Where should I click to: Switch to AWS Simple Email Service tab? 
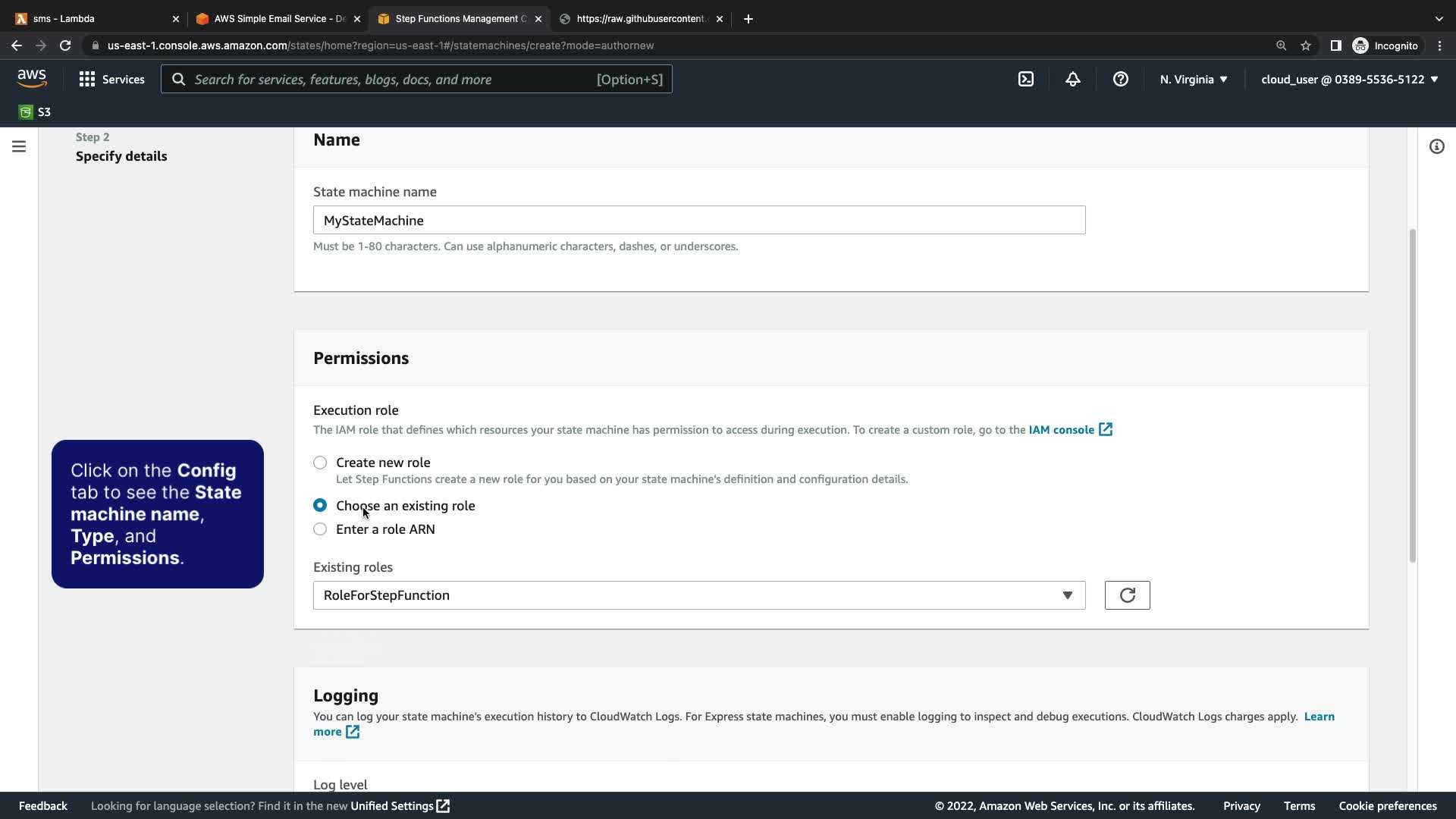(273, 18)
